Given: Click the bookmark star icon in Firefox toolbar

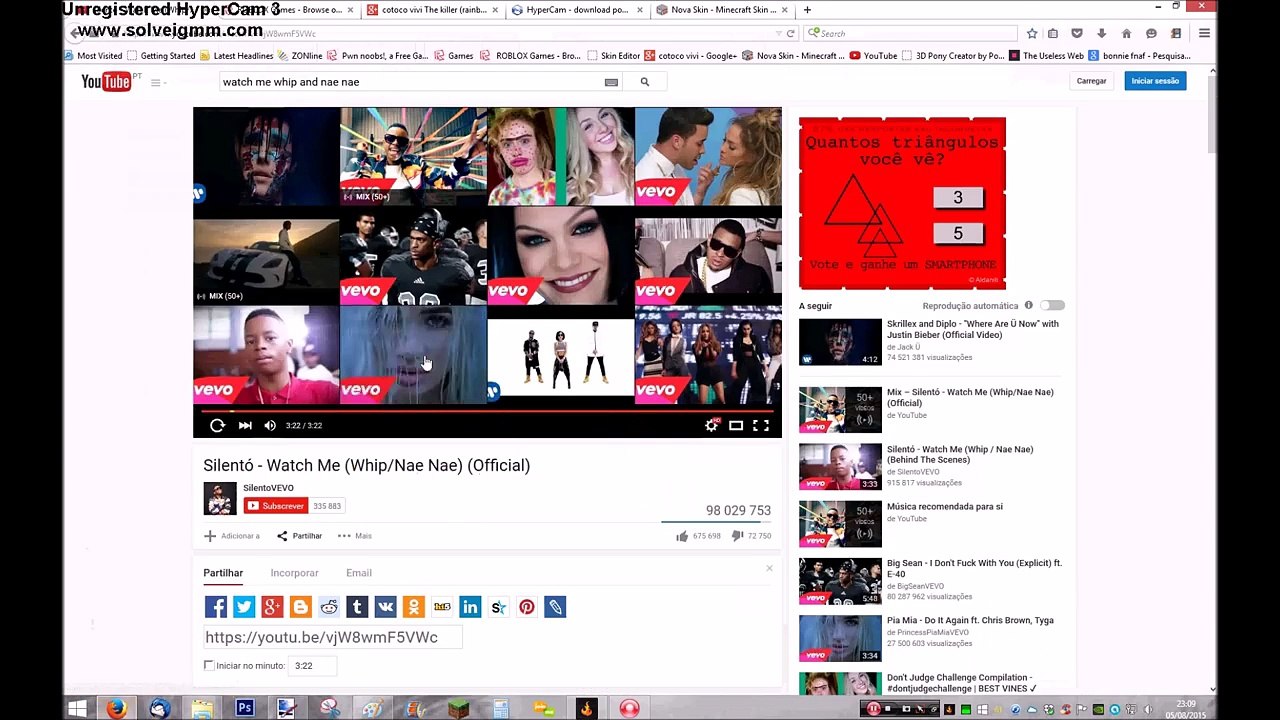Looking at the screenshot, I should (x=1032, y=33).
